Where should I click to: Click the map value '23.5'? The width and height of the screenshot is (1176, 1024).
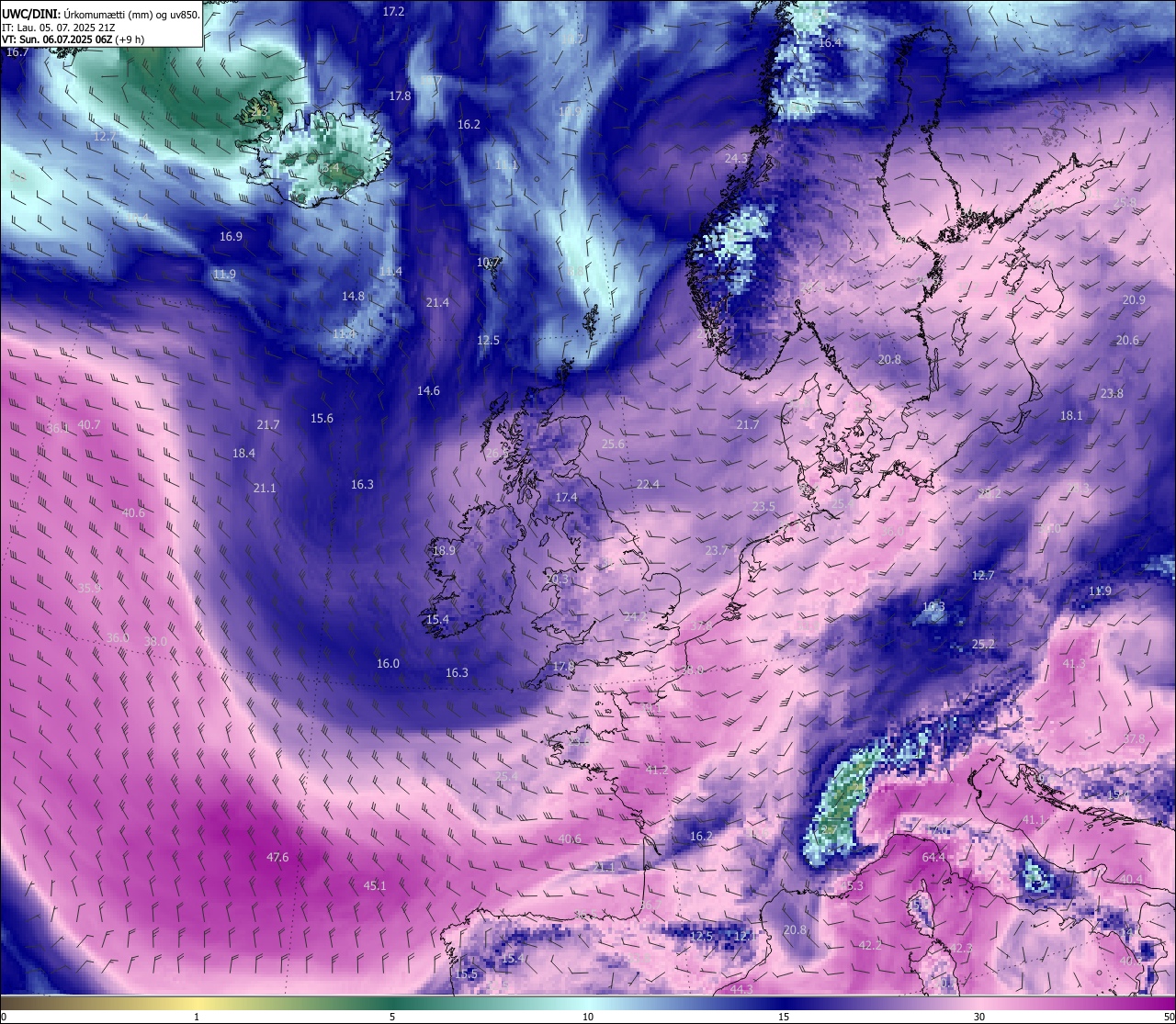763,506
